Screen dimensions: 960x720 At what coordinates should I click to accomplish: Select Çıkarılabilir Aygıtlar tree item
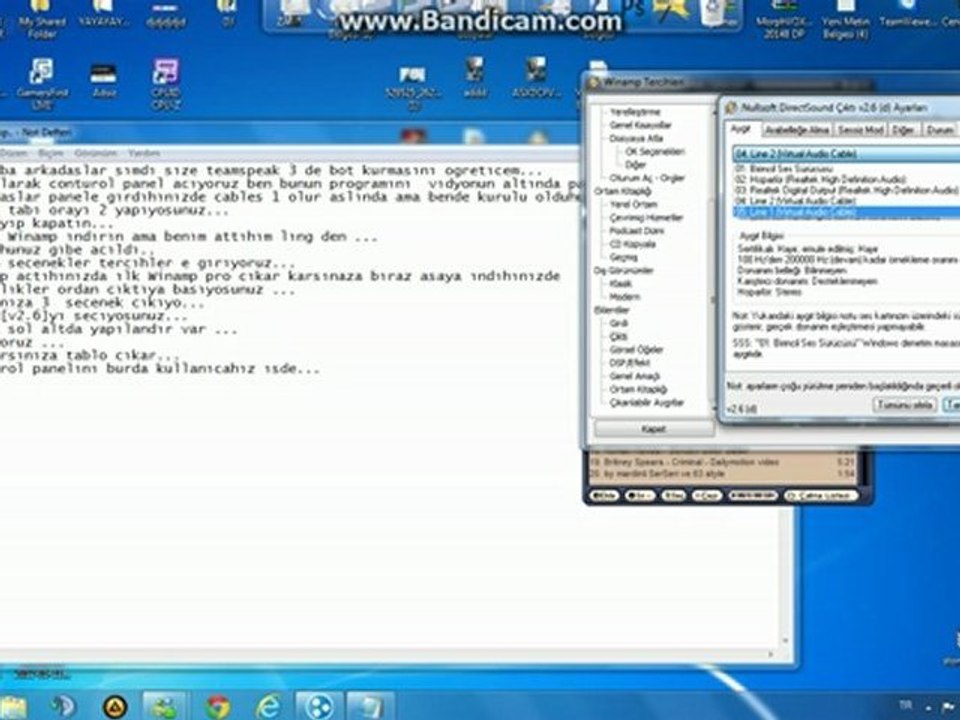click(647, 403)
